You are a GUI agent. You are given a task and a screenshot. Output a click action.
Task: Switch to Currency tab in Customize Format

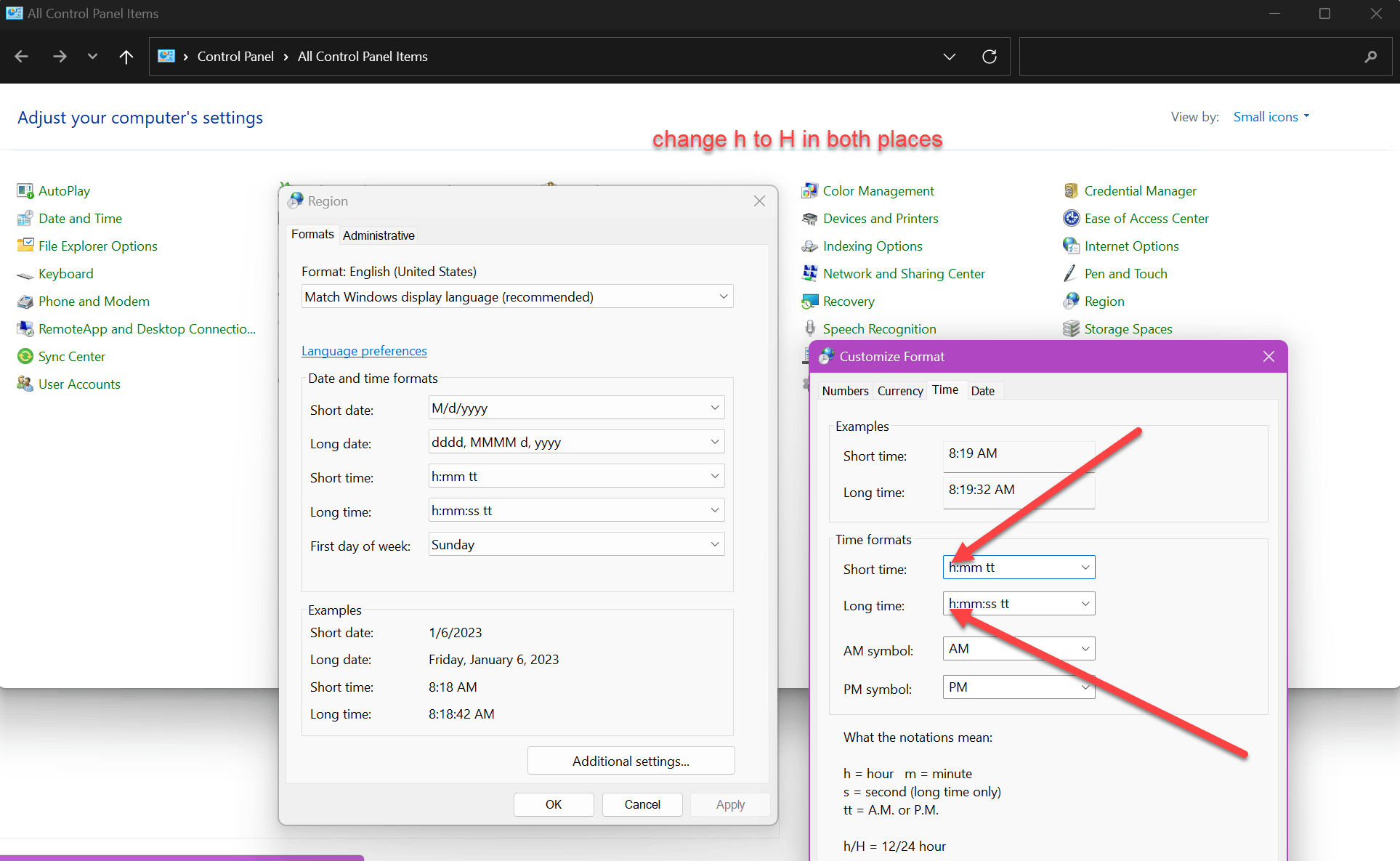click(x=900, y=391)
